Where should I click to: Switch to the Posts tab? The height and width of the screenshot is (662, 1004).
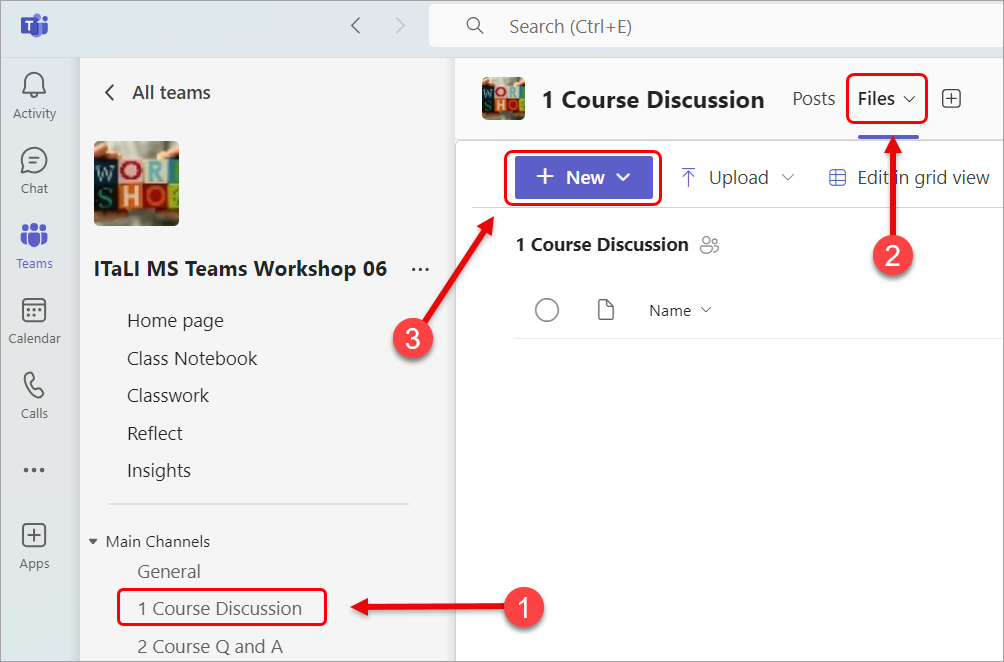(813, 98)
